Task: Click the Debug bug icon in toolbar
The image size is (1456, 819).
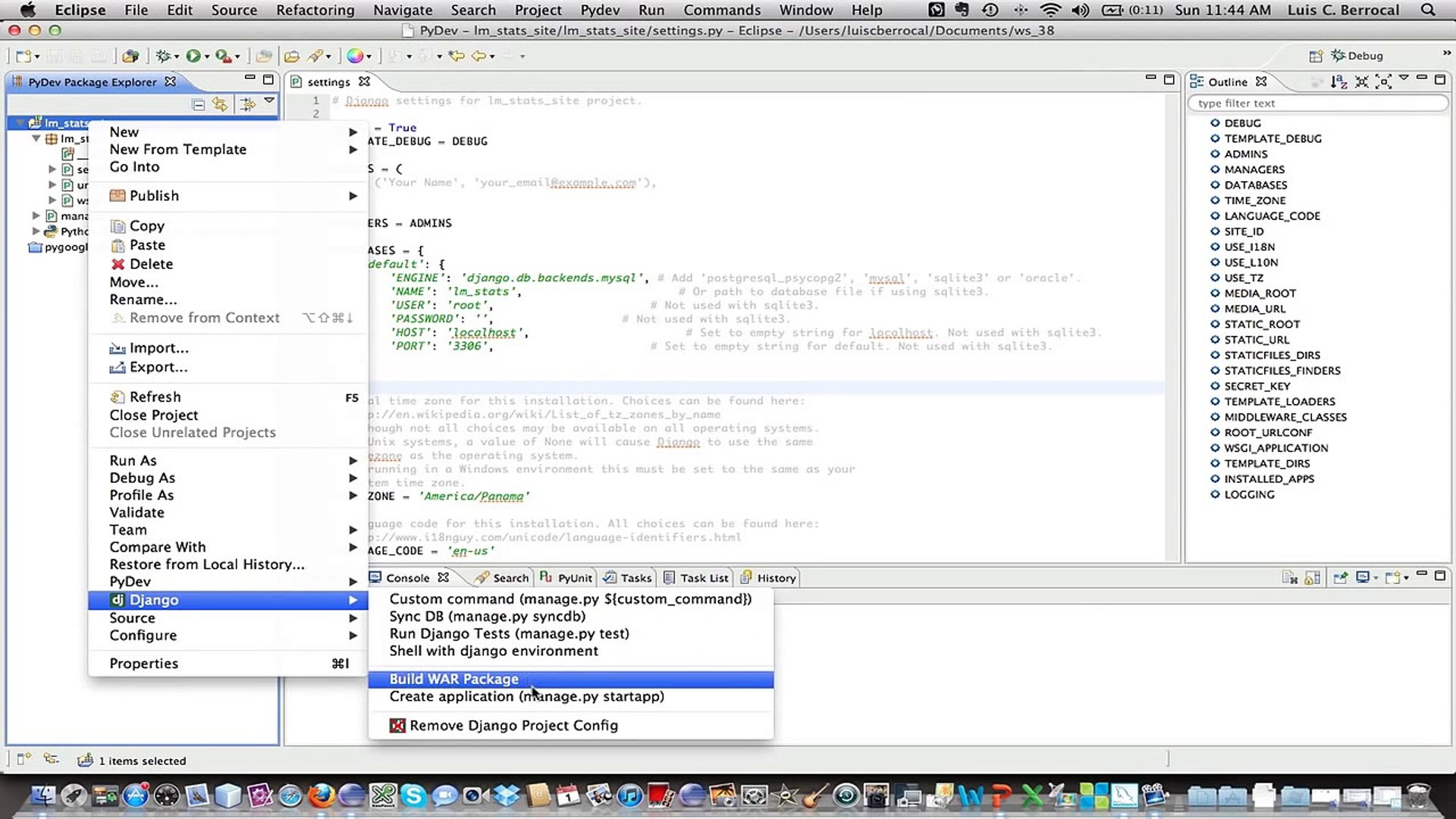Action: click(x=162, y=56)
